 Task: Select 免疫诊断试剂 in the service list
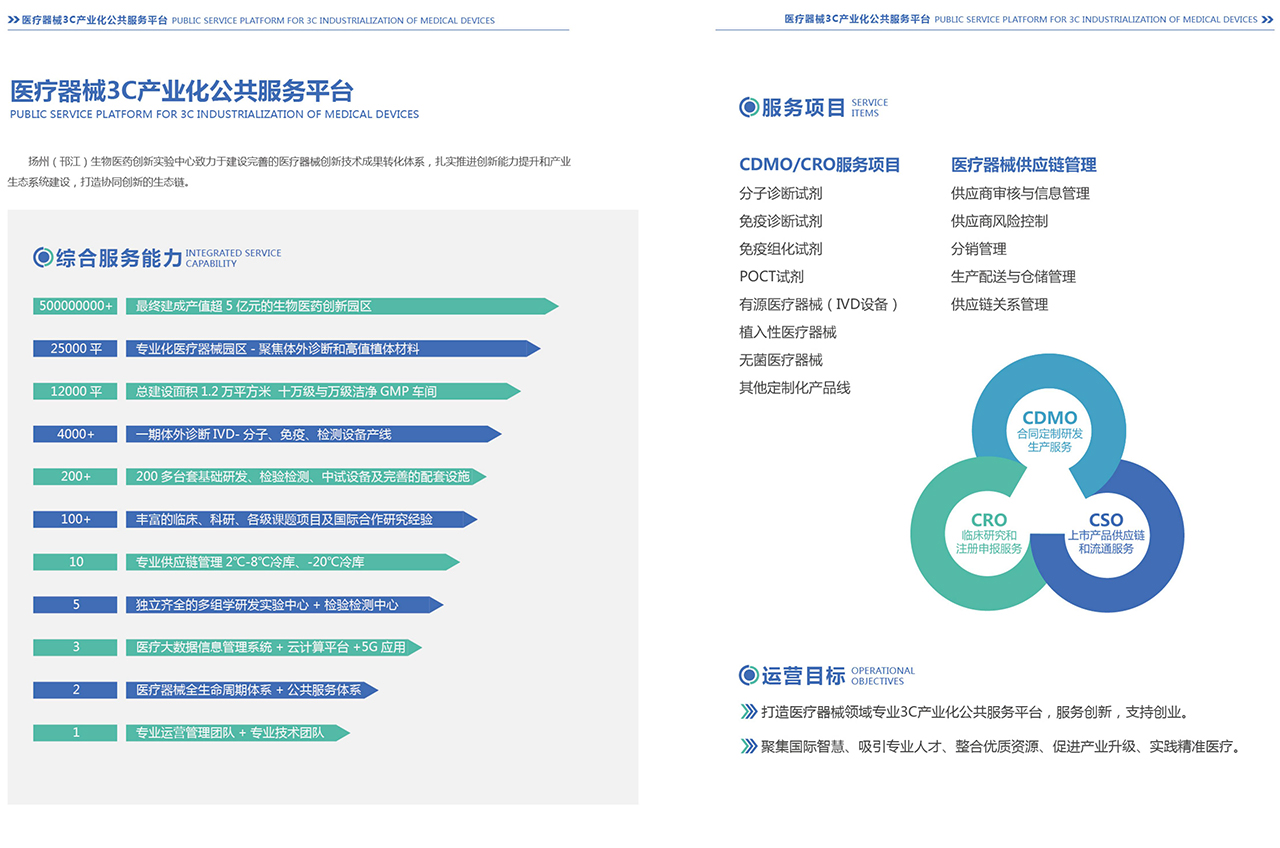coord(781,221)
